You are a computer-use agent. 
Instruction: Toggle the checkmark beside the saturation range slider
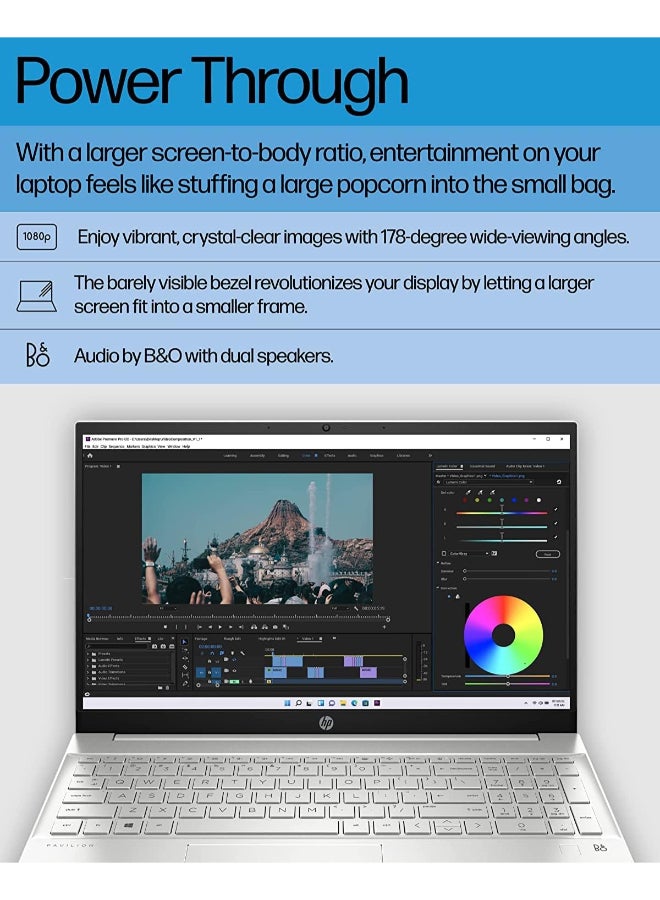556,523
